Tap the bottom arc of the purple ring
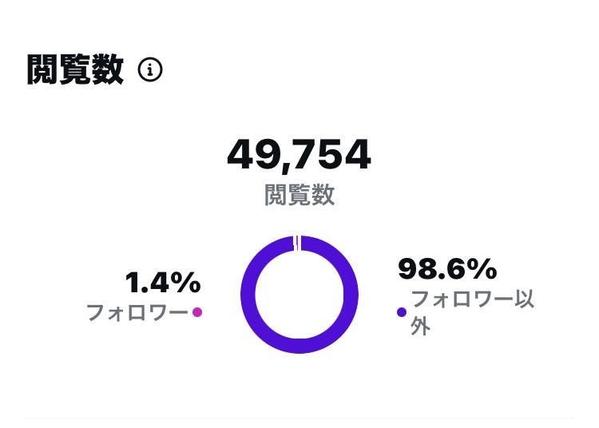599x428 pixels. tap(300, 346)
